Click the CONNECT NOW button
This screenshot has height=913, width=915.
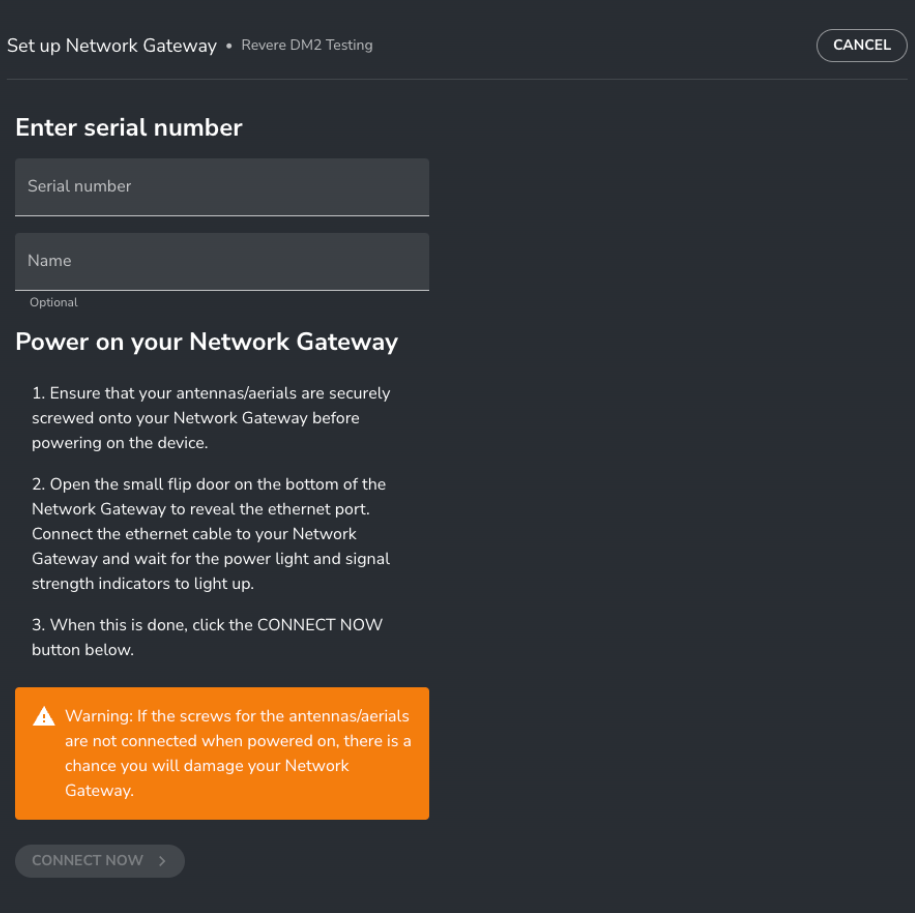click(x=100, y=860)
